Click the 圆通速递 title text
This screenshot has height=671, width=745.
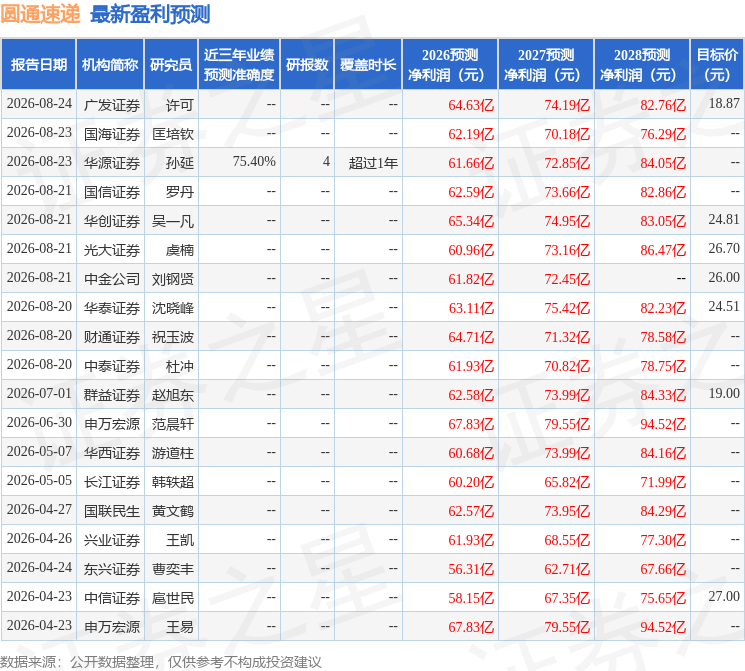click(x=41, y=14)
